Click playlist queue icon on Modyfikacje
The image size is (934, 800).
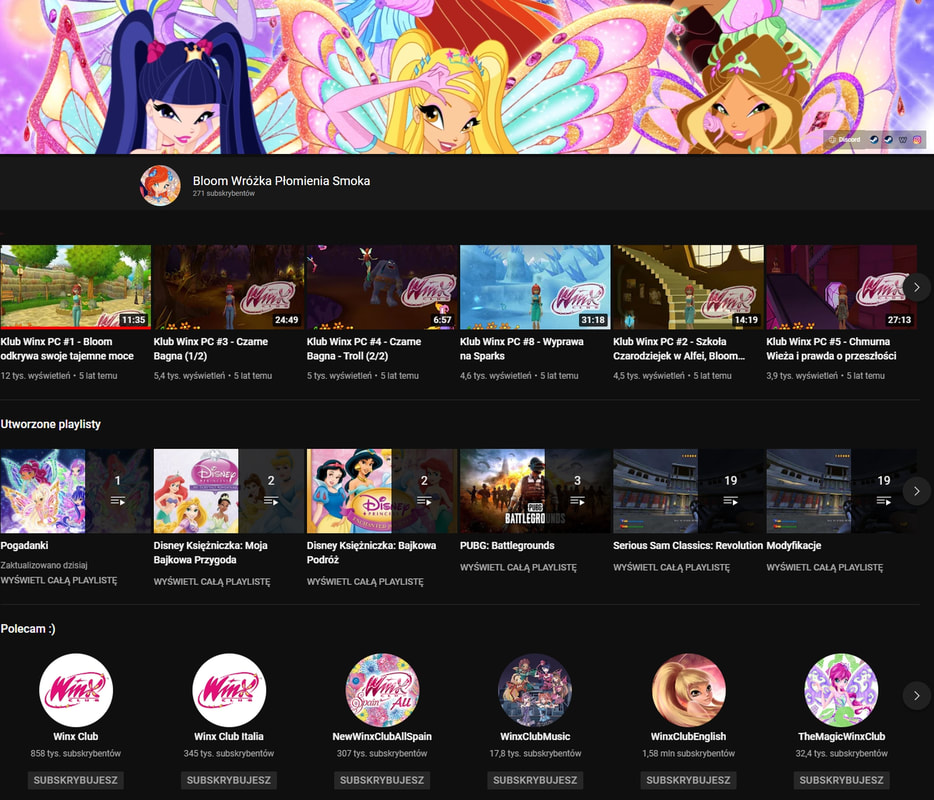(883, 502)
